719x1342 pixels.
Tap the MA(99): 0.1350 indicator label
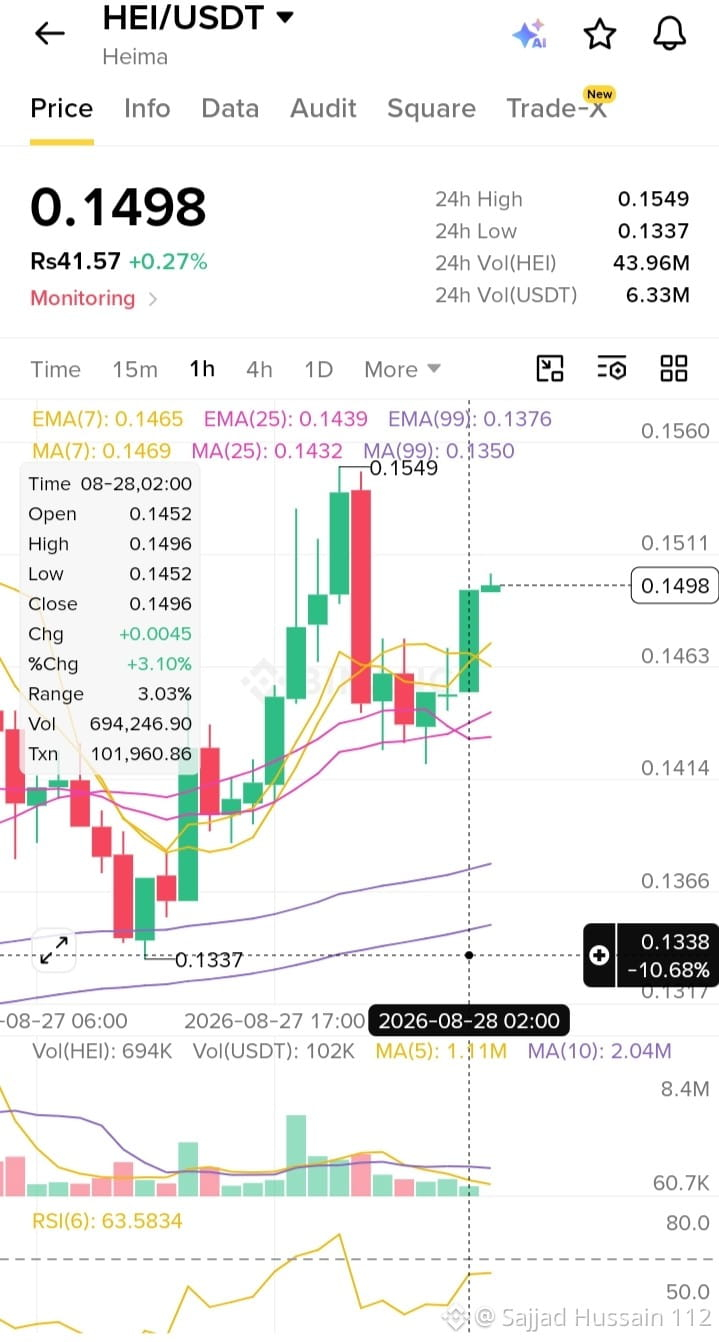[x=439, y=451]
